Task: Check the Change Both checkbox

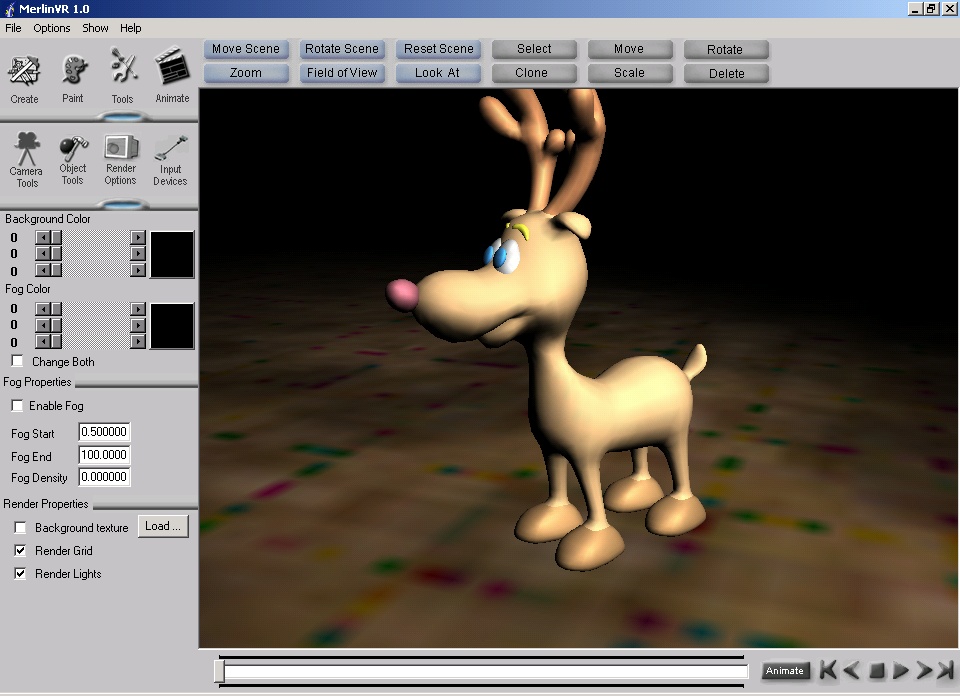Action: [x=18, y=361]
